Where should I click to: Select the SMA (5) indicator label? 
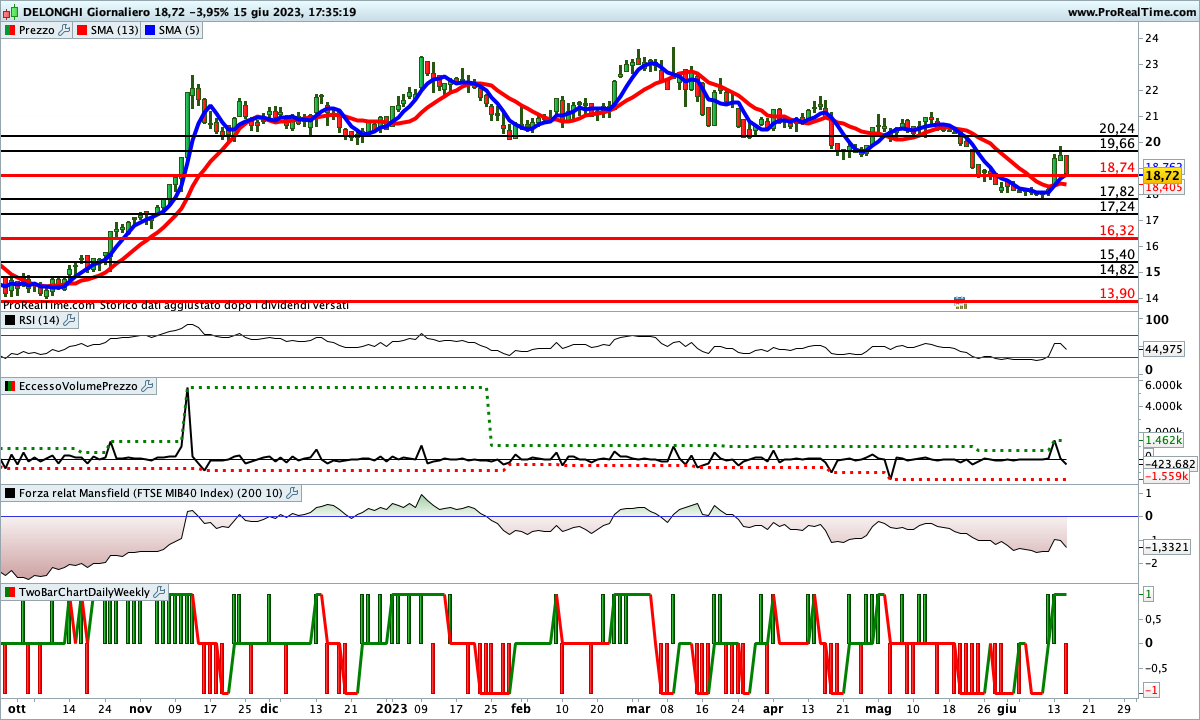180,30
